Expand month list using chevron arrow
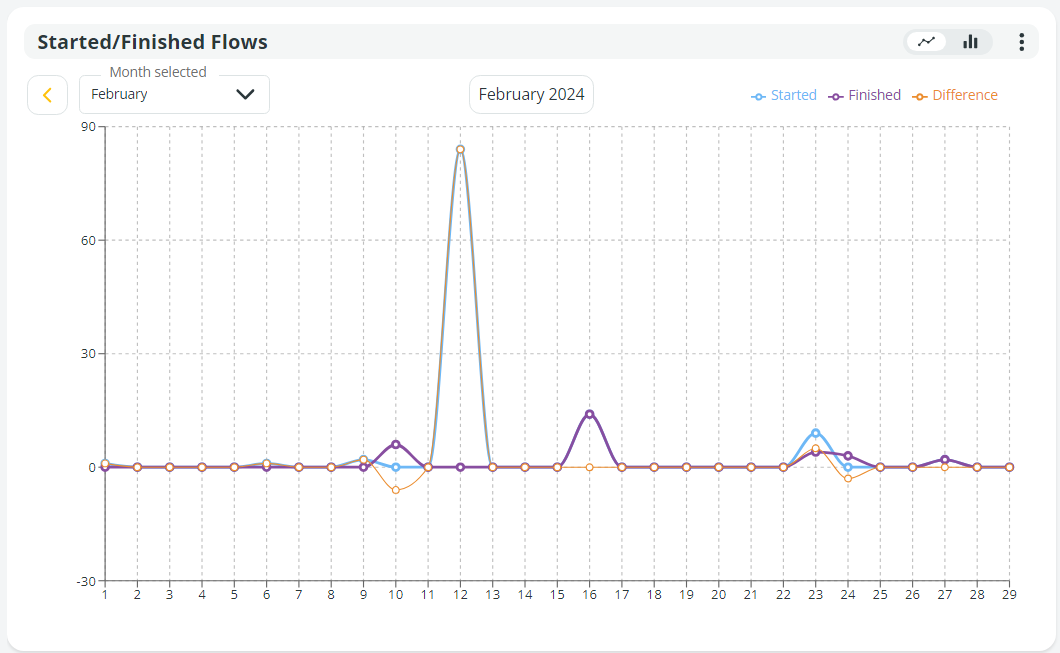The width and height of the screenshot is (1060, 653). point(245,95)
